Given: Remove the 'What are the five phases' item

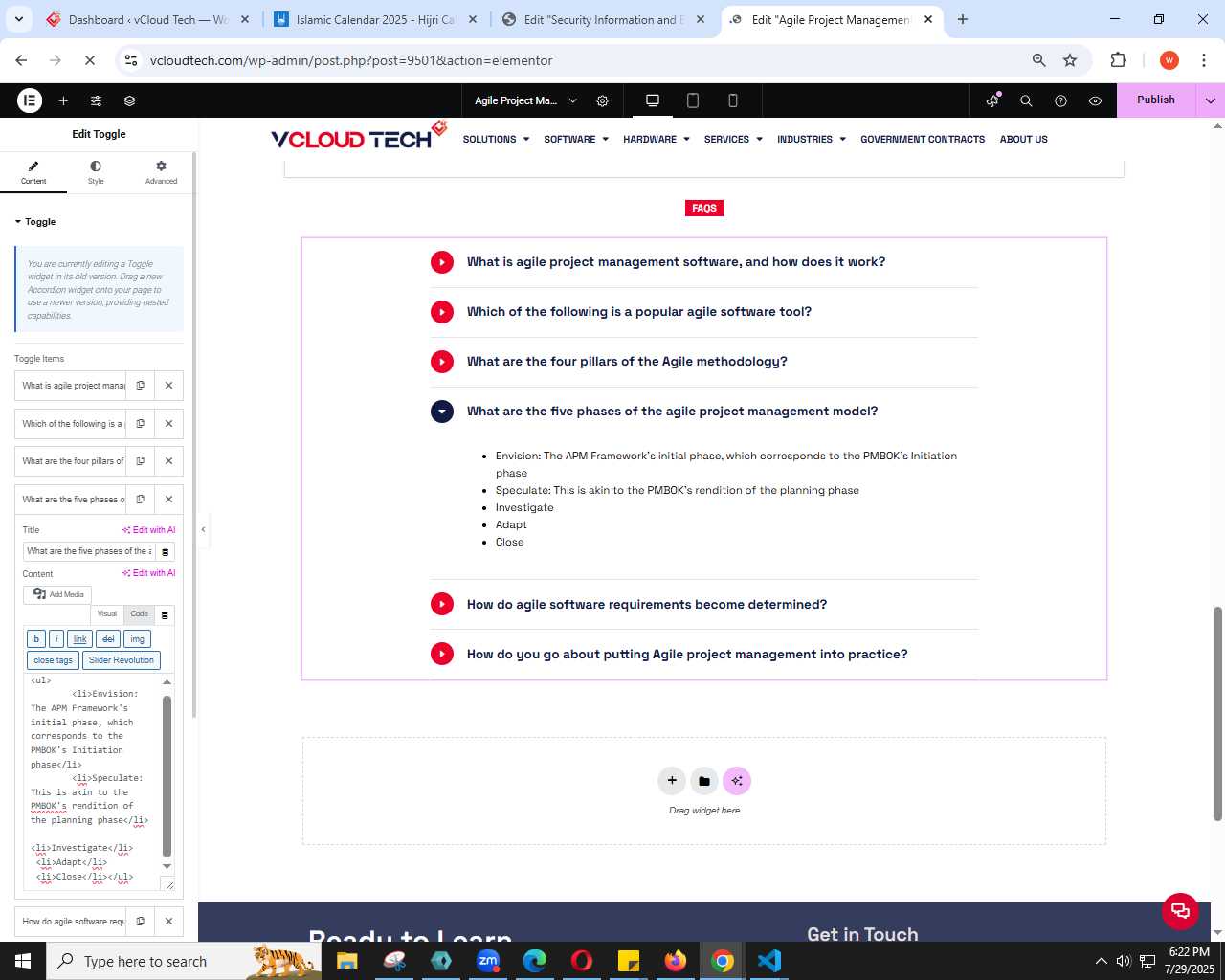Looking at the screenshot, I should [x=168, y=499].
